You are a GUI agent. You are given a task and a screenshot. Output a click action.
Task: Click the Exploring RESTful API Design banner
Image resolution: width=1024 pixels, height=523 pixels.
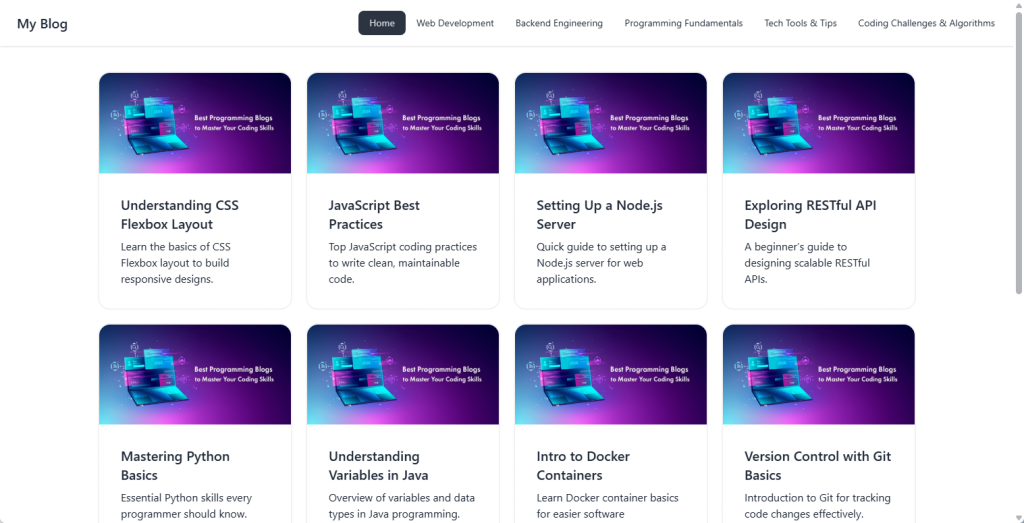point(819,123)
